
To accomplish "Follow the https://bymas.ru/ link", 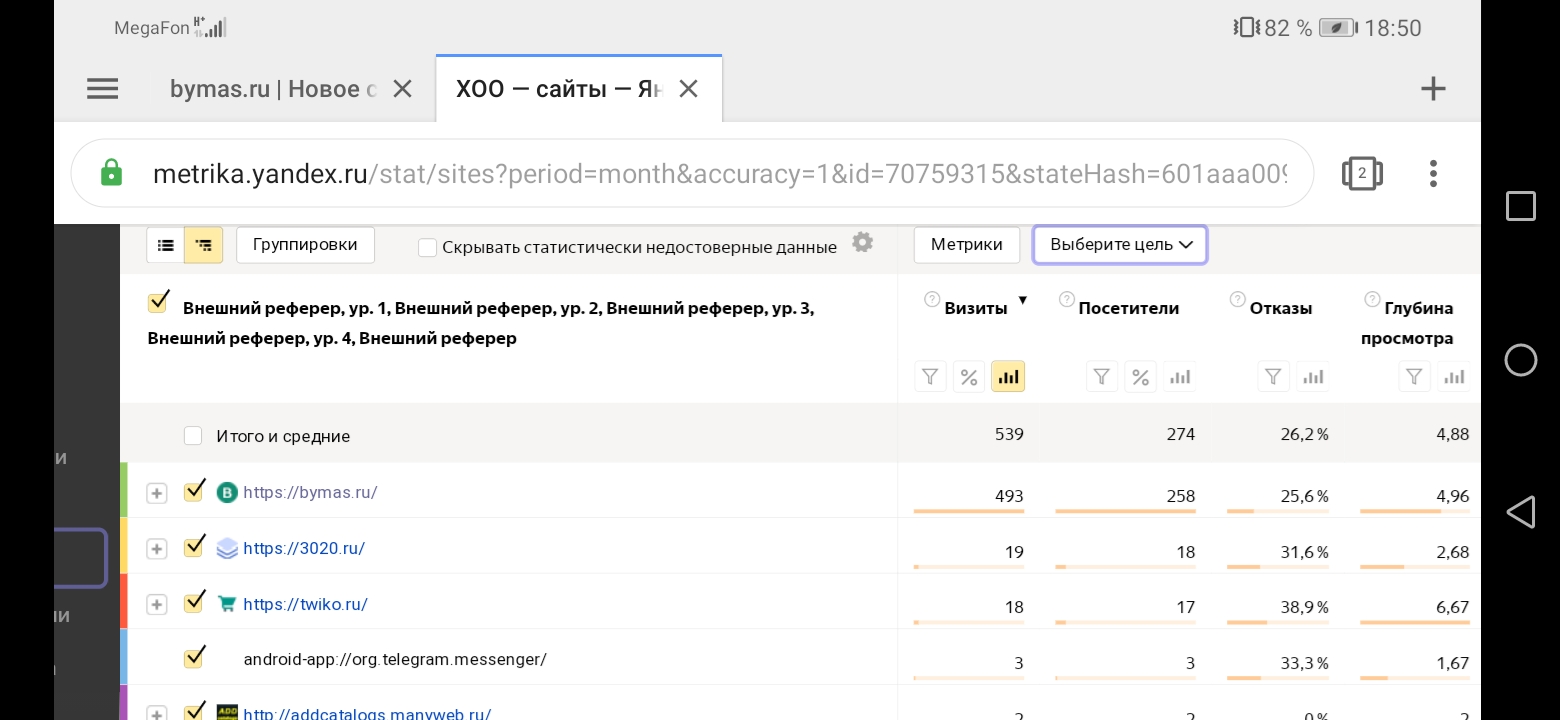I will [310, 492].
